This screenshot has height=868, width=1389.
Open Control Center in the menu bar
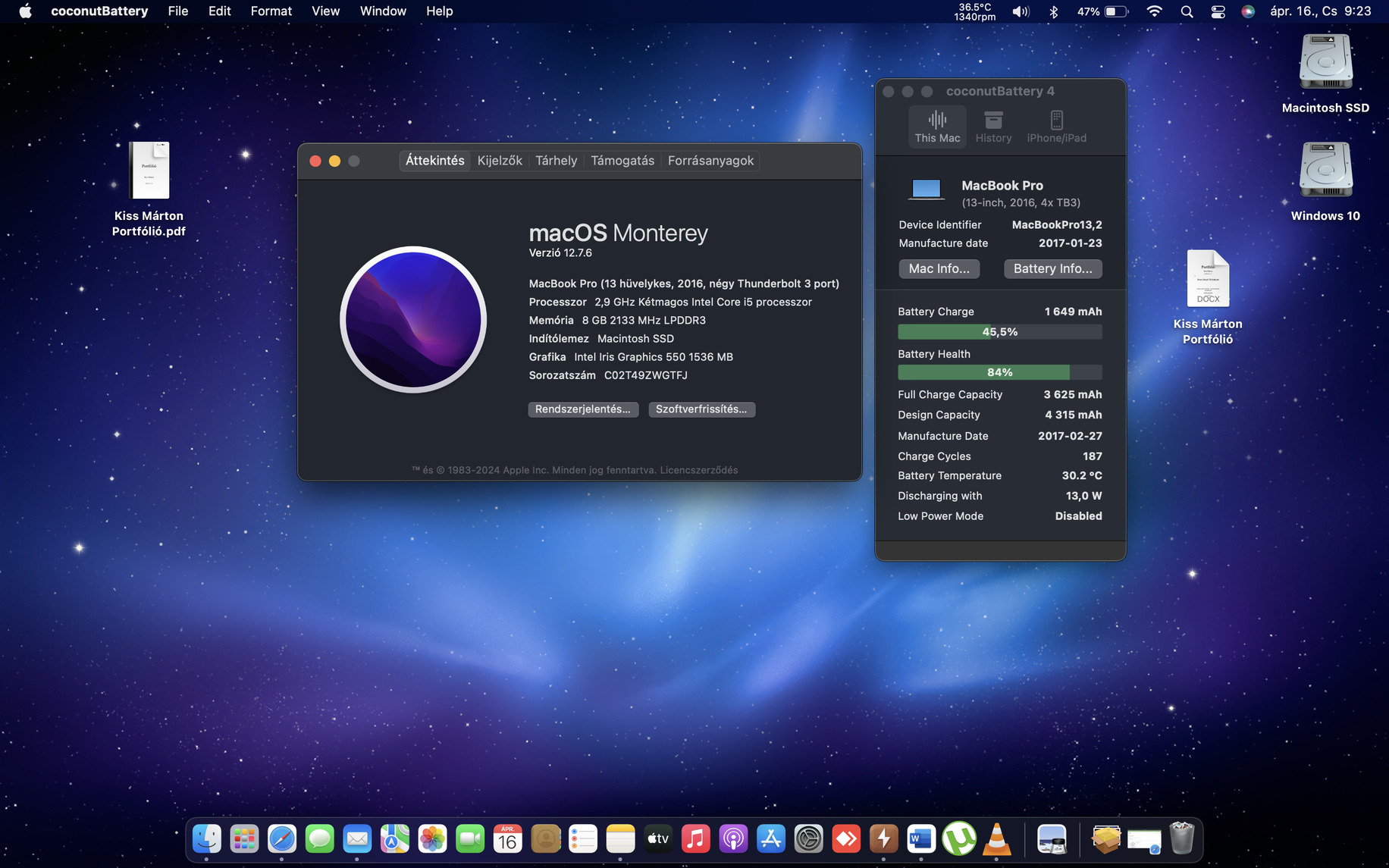click(1218, 11)
